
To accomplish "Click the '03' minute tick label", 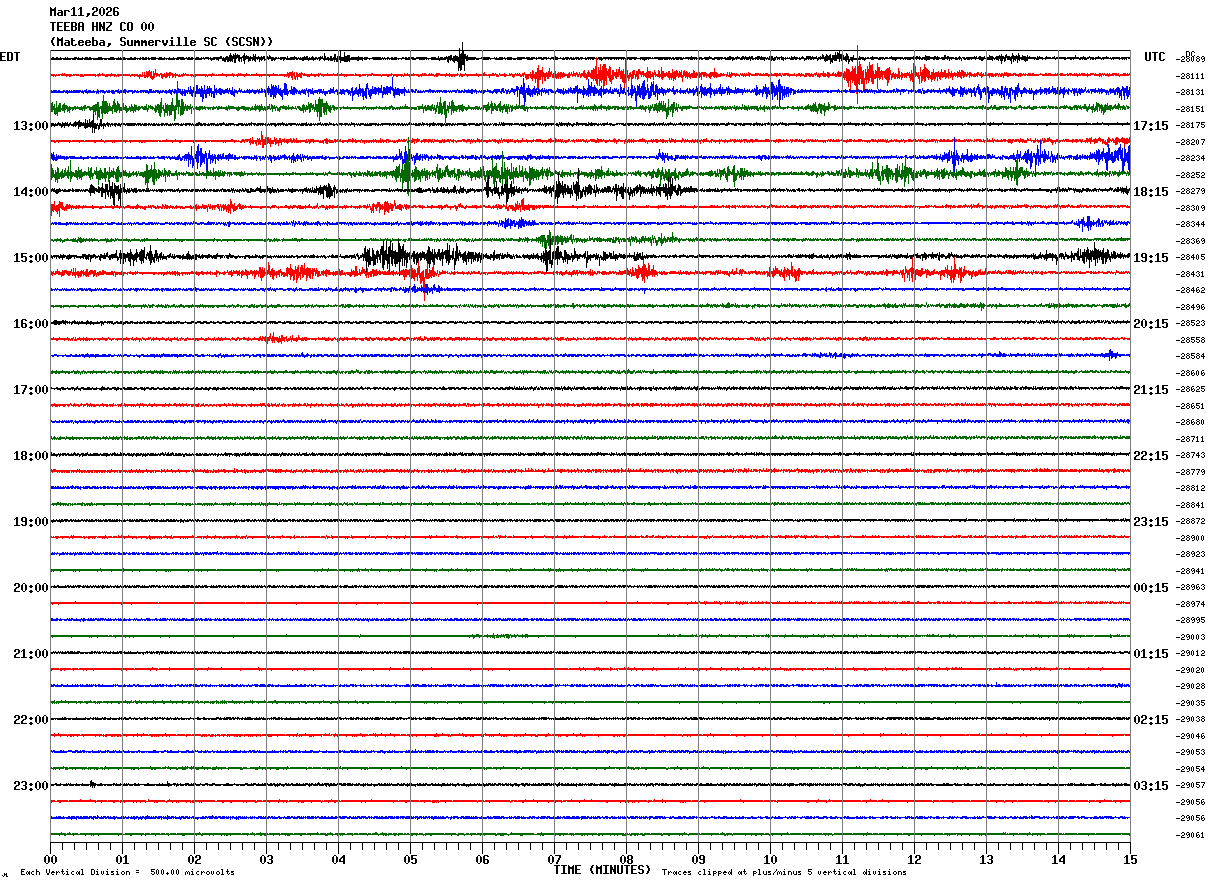I will (266, 860).
